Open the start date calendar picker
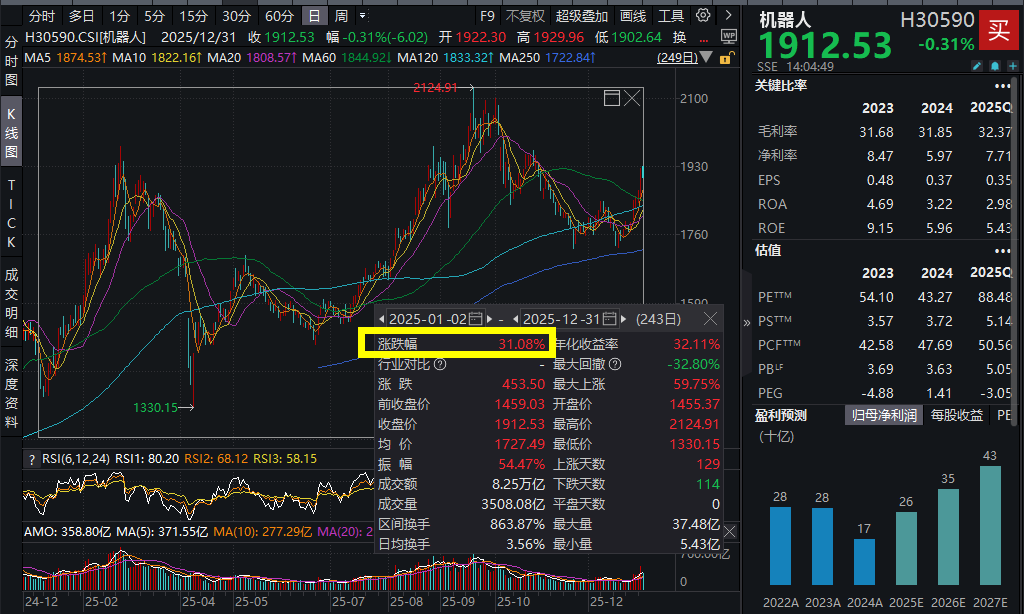 [x=475, y=319]
